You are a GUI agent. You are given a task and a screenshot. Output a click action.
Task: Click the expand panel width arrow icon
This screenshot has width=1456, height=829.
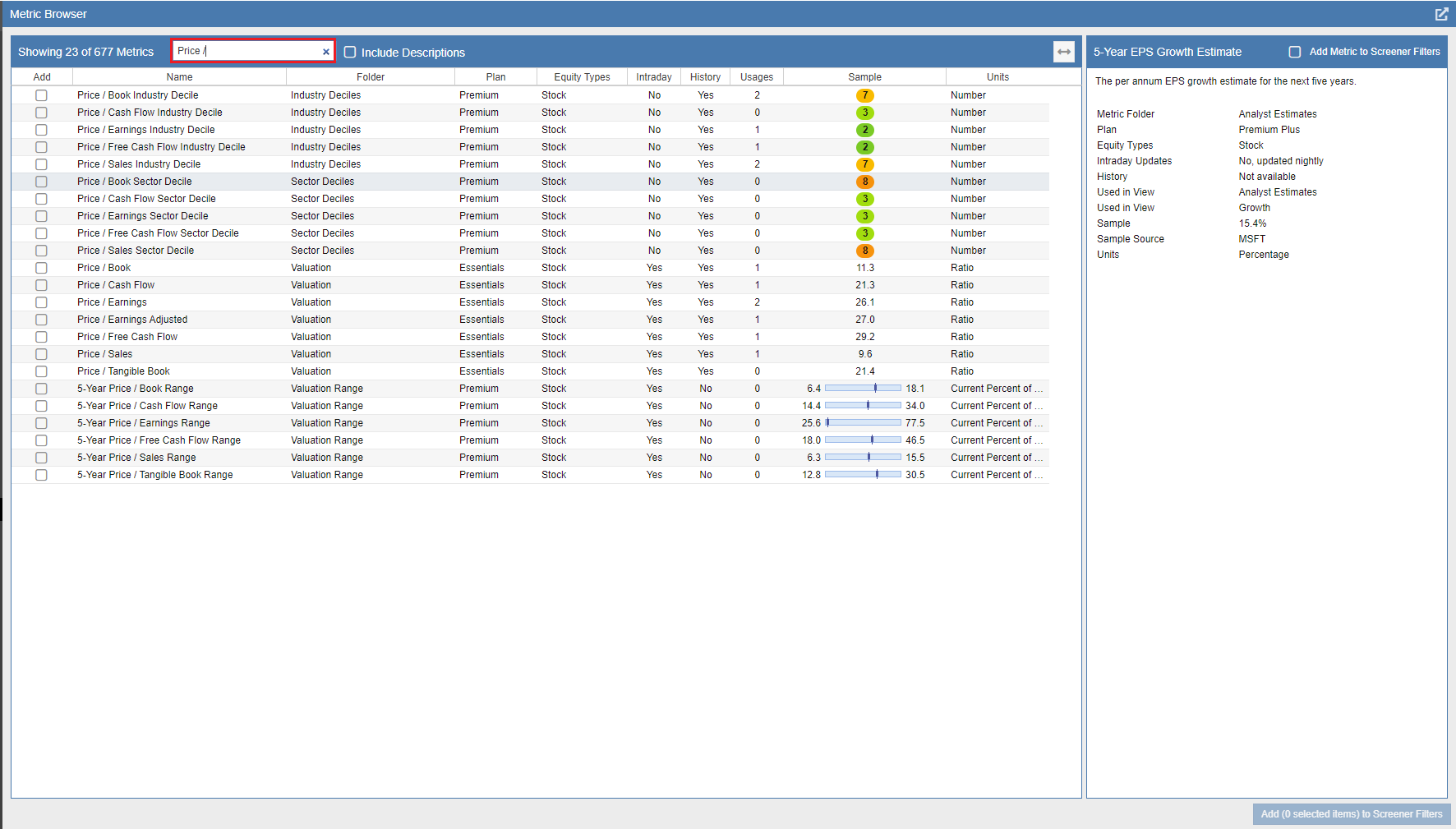(x=1064, y=52)
